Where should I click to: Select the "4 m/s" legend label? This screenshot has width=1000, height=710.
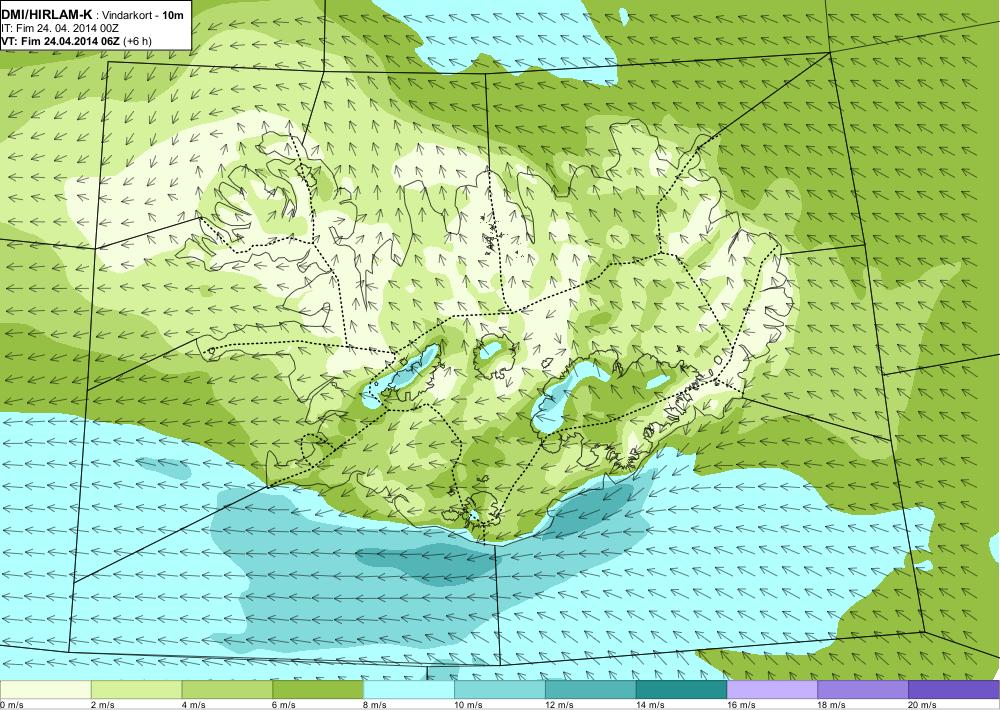coord(194,705)
